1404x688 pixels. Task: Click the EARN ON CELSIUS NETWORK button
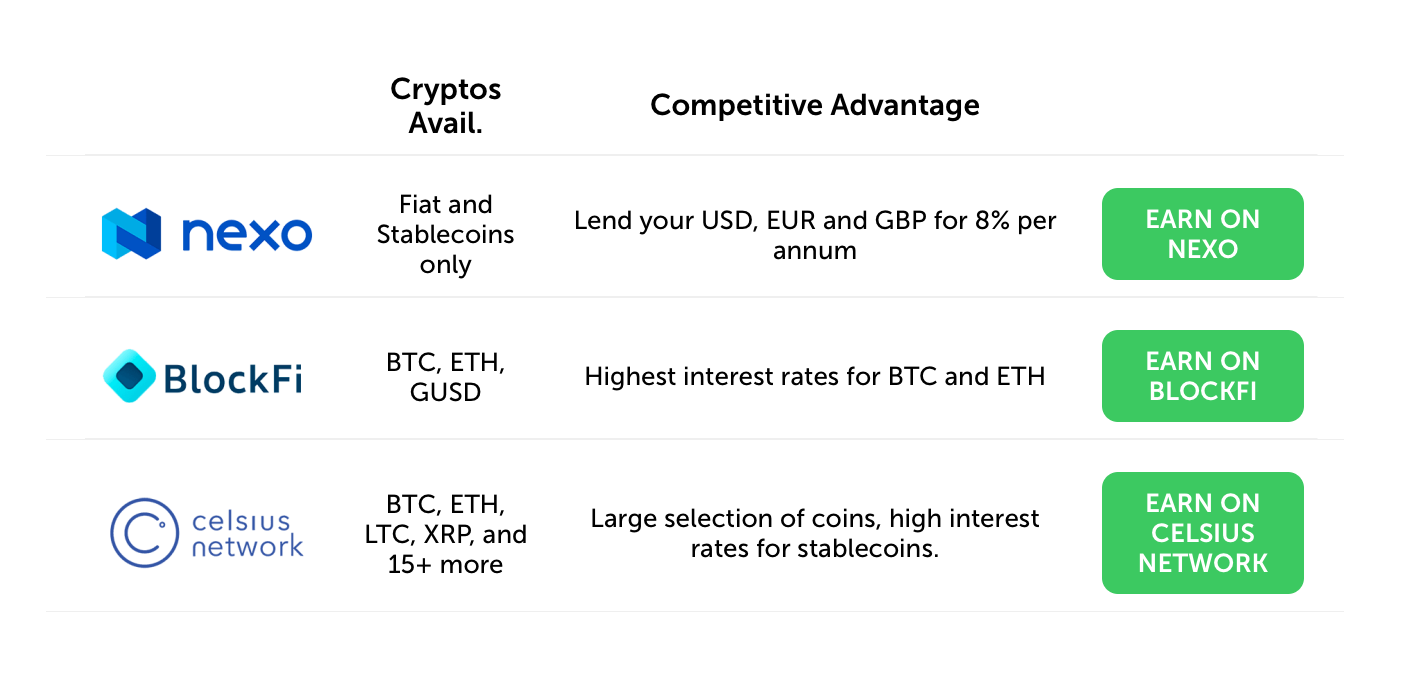(1202, 532)
